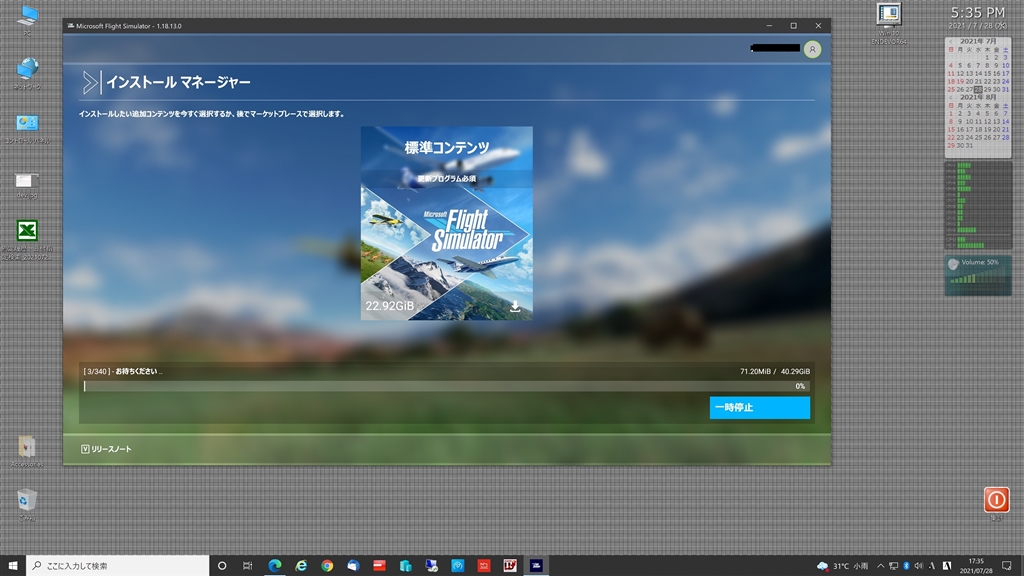Select the 標準コンテンツ Flight Simulator package thumbnail
The image size is (1024, 576).
[447, 223]
